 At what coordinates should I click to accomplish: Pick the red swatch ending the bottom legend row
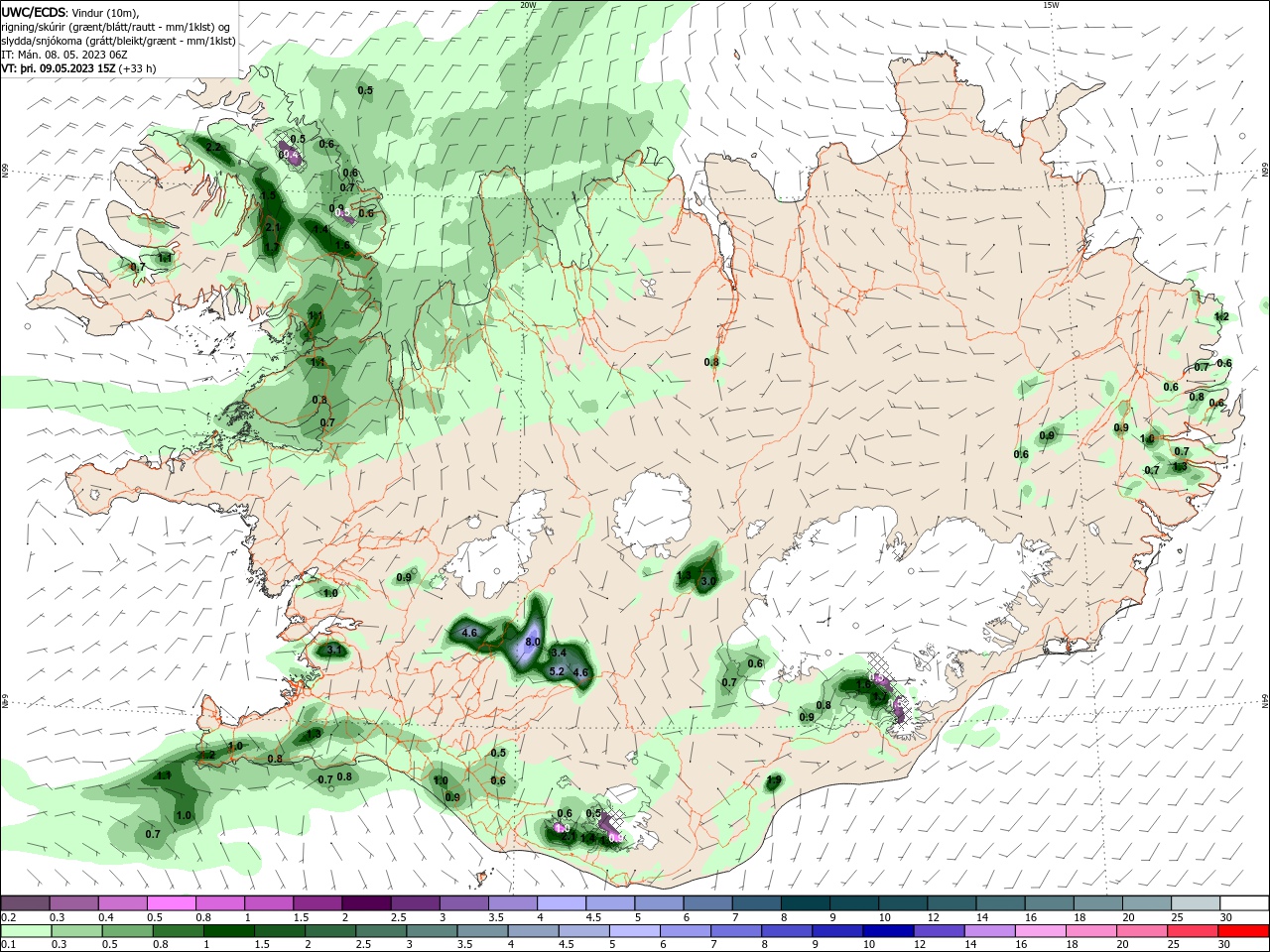[1243, 931]
